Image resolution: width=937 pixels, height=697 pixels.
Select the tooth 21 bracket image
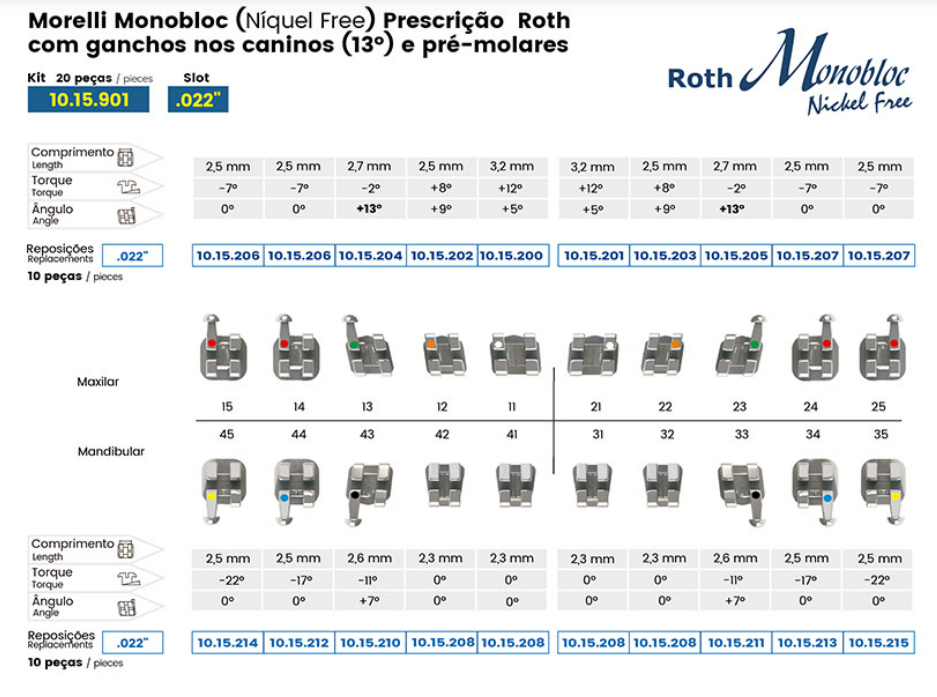click(593, 354)
